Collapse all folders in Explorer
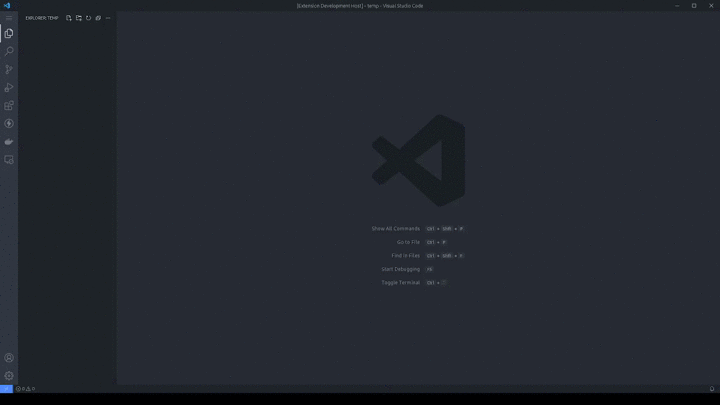Viewport: 720px width, 405px height. pyautogui.click(x=98, y=18)
